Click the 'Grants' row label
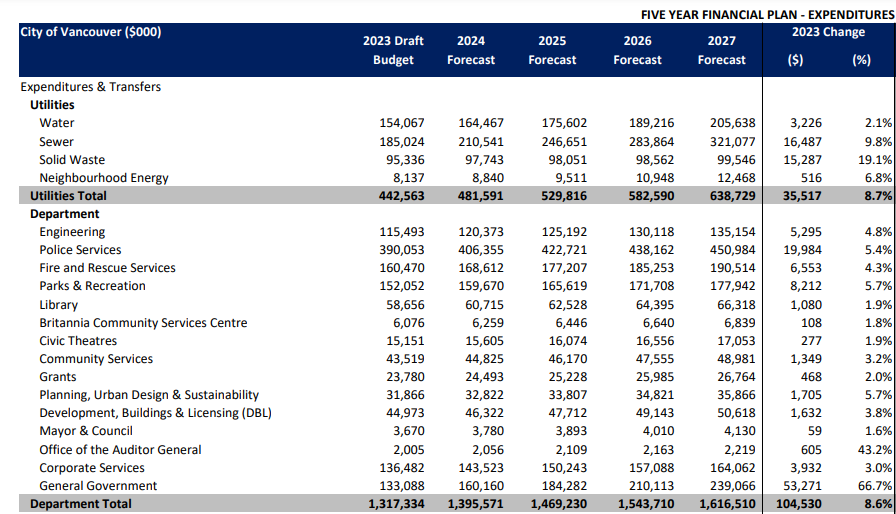This screenshot has width=896, height=514. [58, 377]
